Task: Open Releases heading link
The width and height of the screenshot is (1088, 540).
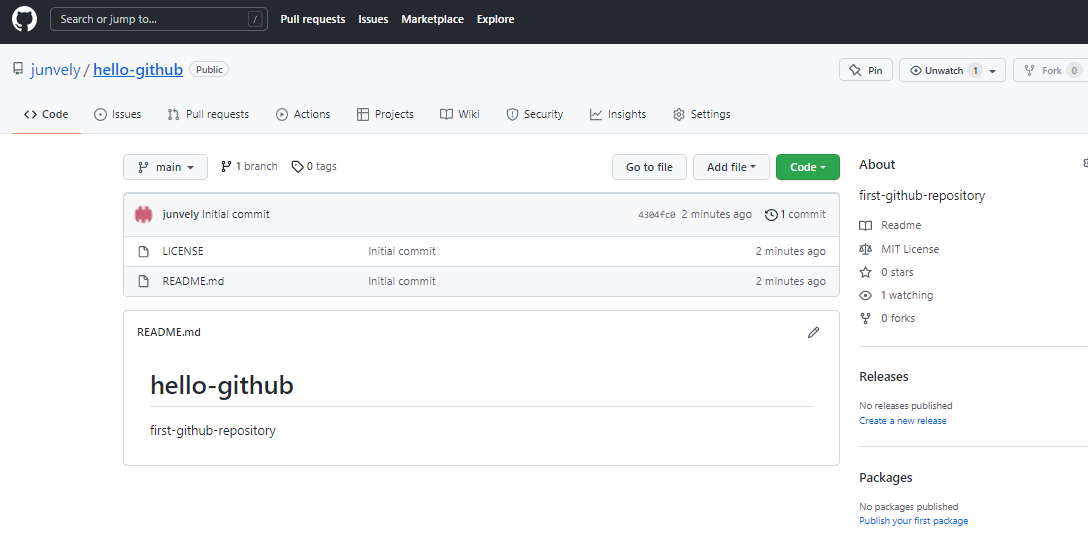Action: 883,377
